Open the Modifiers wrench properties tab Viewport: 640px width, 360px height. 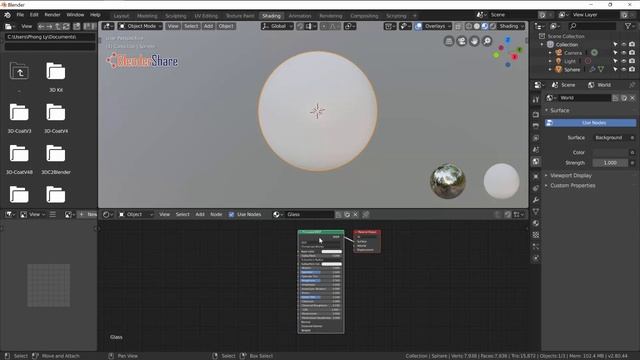tap(536, 200)
